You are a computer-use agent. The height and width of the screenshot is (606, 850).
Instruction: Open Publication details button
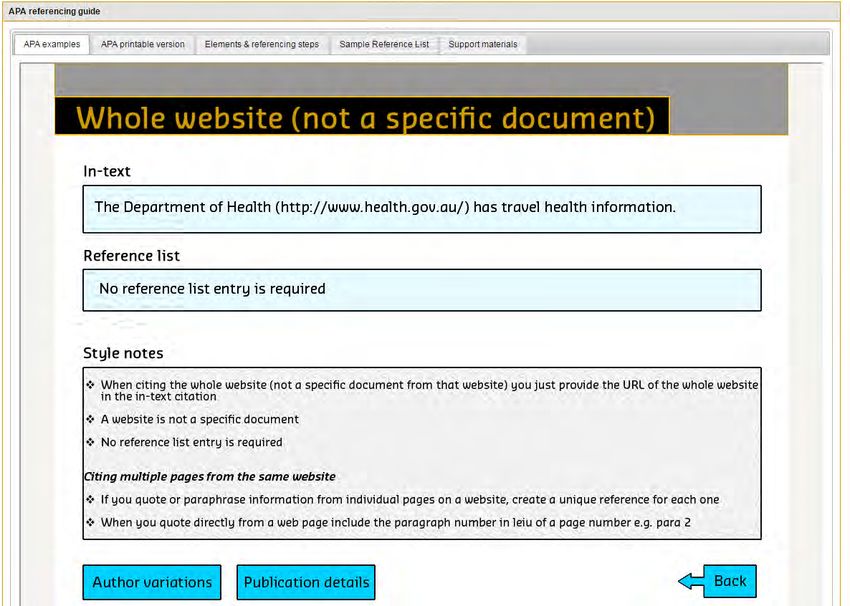click(x=306, y=582)
